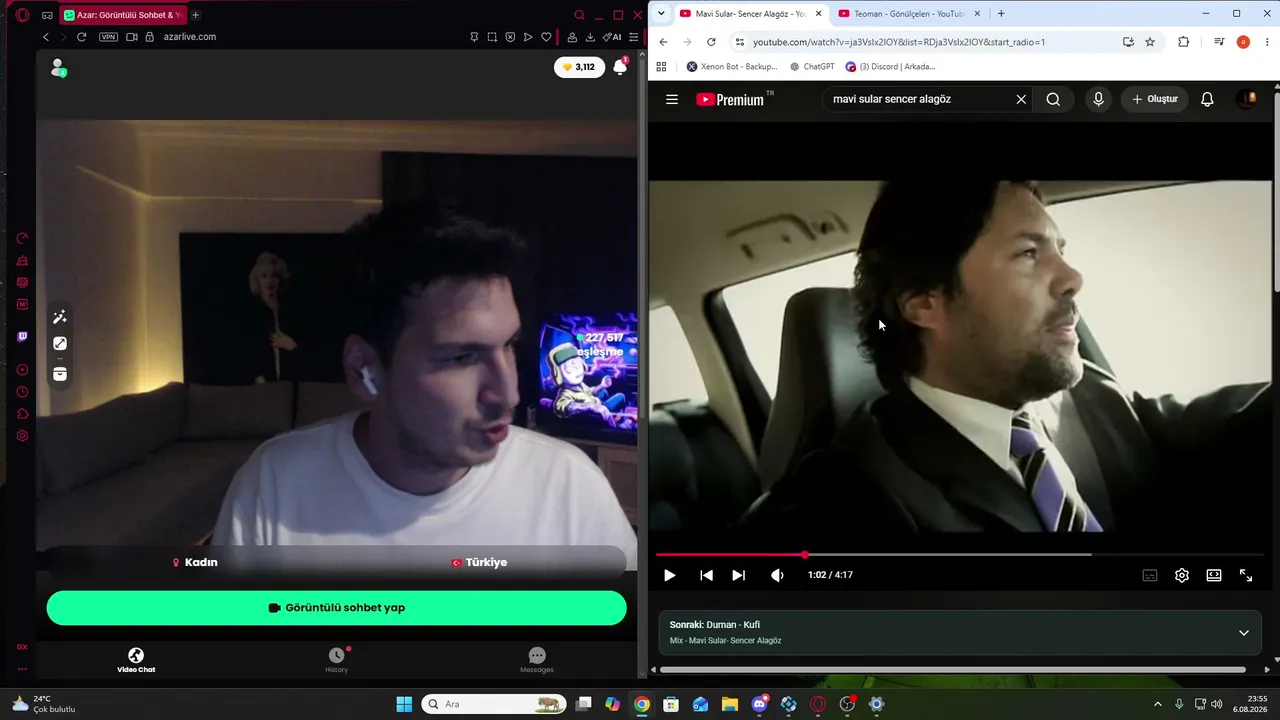This screenshot has height=720, width=1280.
Task: Toggle YouTube theater mode
Action: pos(1214,575)
